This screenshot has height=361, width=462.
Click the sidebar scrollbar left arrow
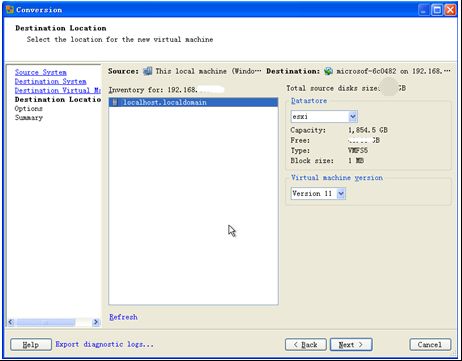(11, 322)
